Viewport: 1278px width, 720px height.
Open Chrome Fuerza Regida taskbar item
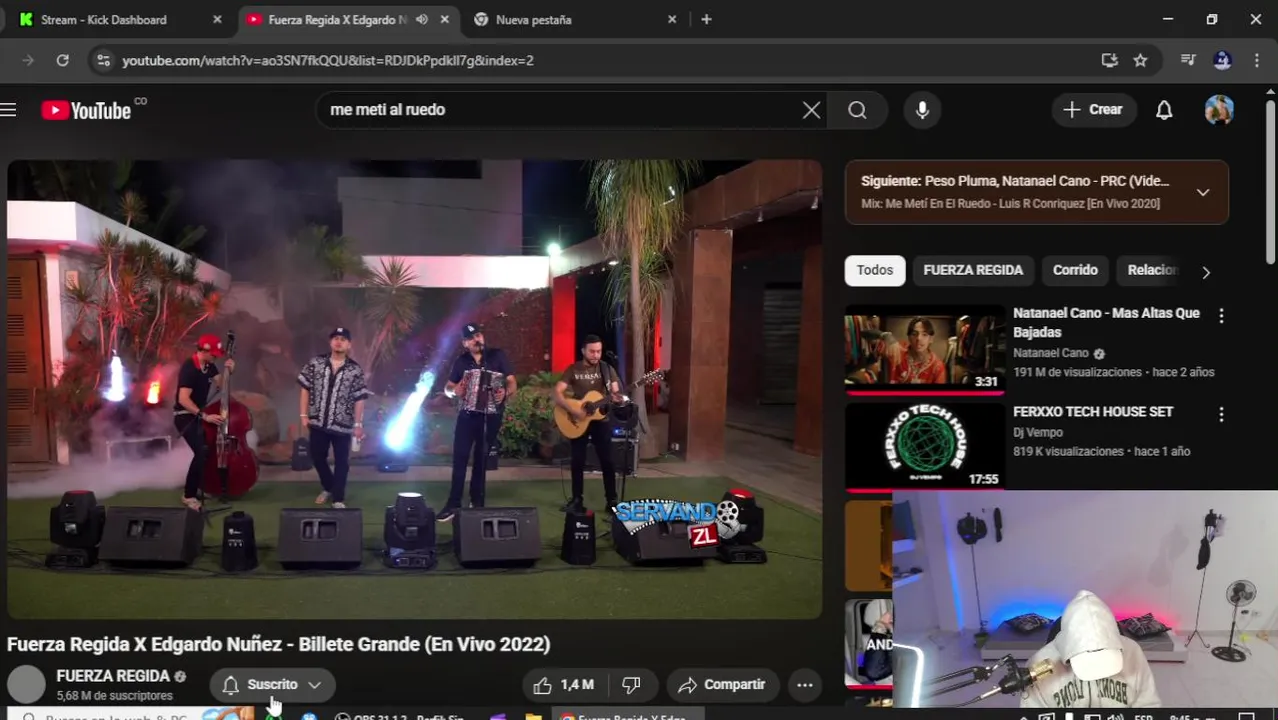pos(630,716)
